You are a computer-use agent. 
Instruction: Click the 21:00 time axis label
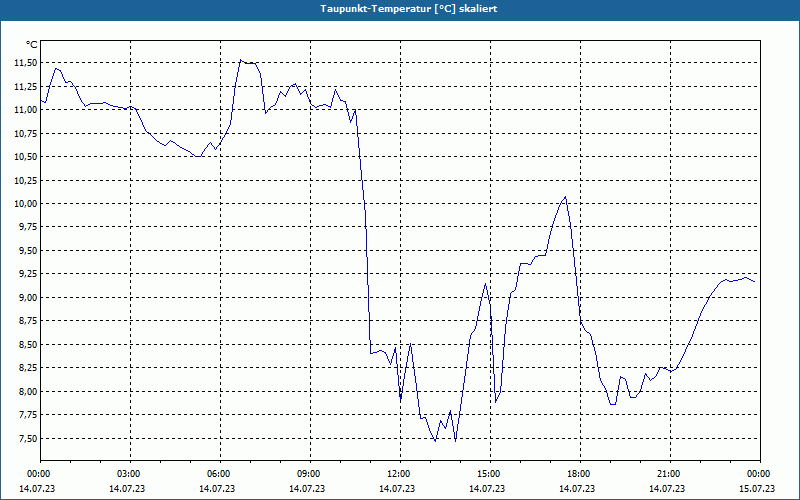click(x=667, y=474)
